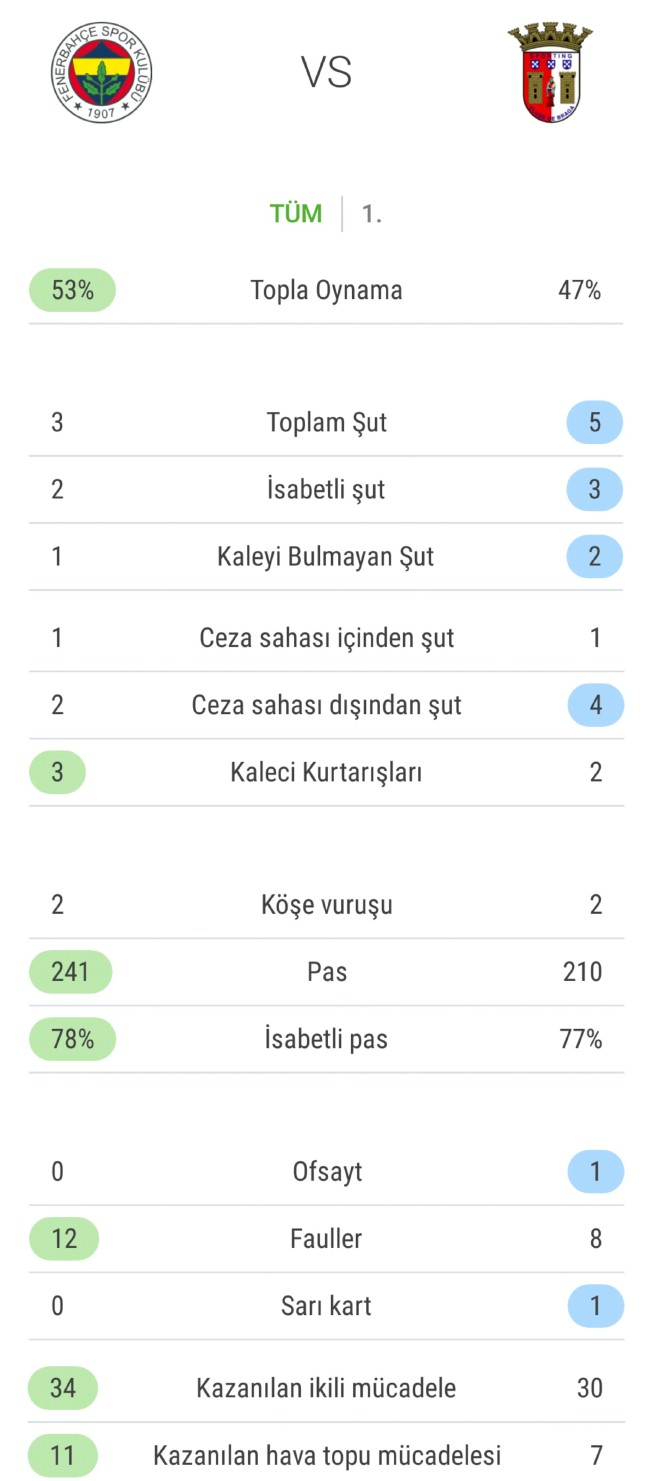Switch to the 1. half tab
The image size is (648, 1481).
tap(372, 214)
